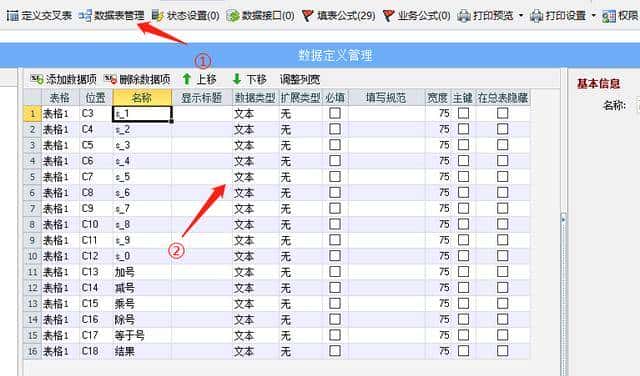Click the name cell 除号

(142, 319)
